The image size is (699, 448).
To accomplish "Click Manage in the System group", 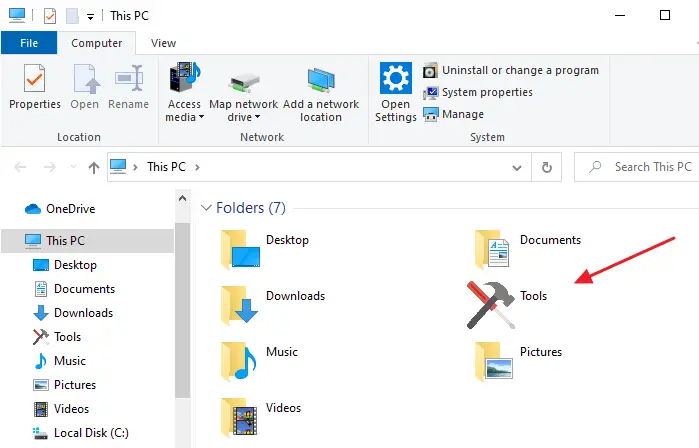I will click(453, 114).
